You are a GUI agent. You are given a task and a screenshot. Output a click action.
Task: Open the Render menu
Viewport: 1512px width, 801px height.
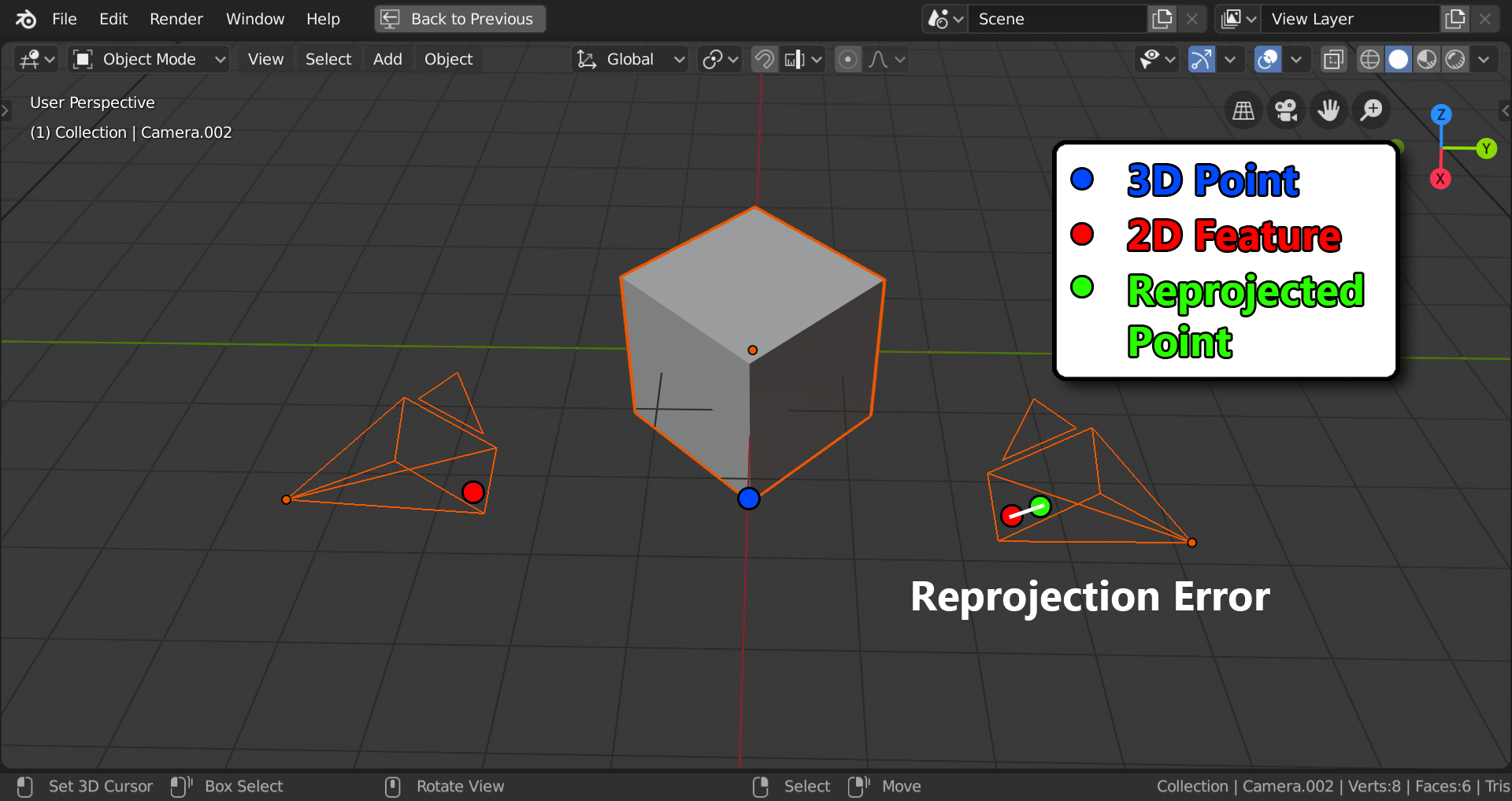coord(176,19)
